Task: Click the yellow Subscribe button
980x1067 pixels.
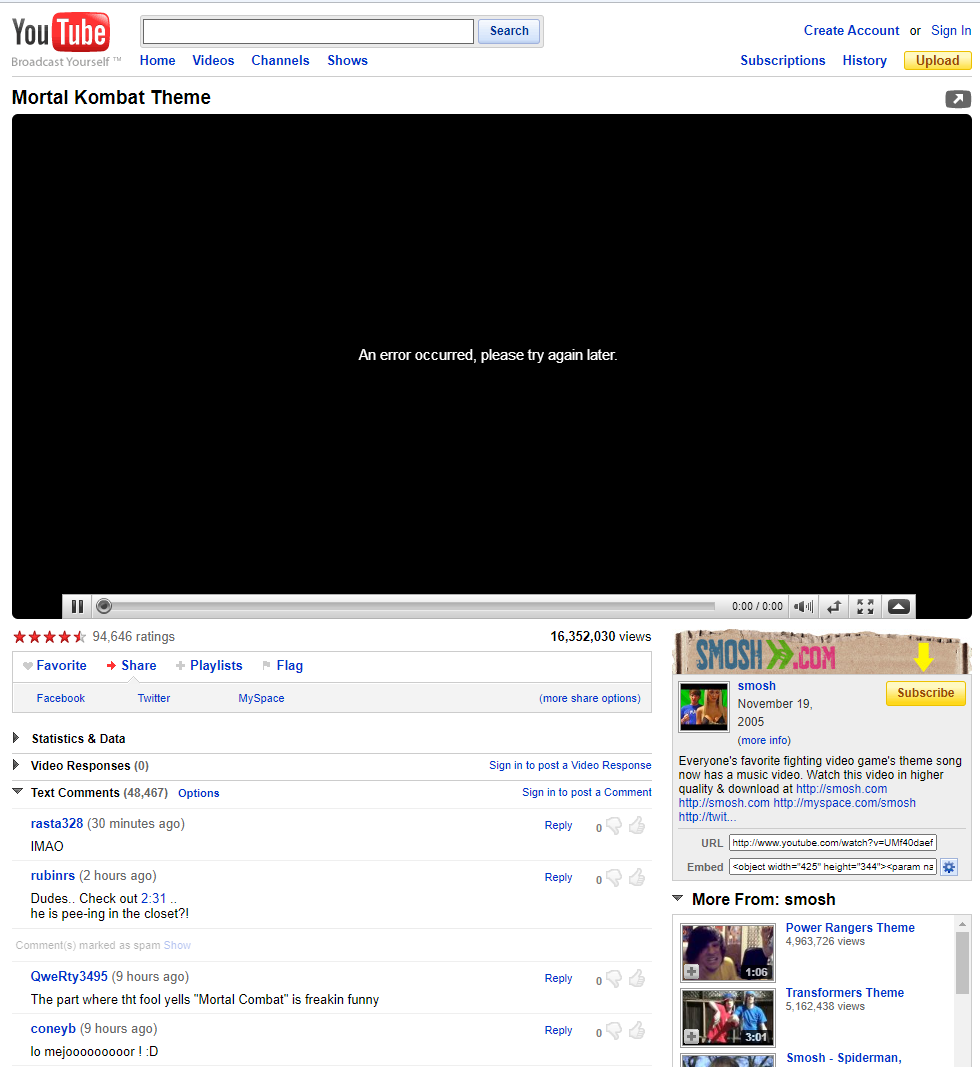Action: [x=925, y=693]
